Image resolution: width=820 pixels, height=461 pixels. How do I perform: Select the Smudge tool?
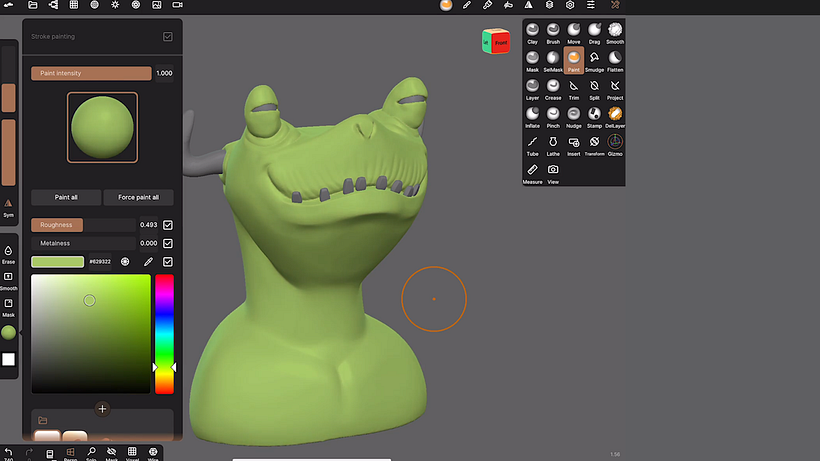click(x=594, y=61)
